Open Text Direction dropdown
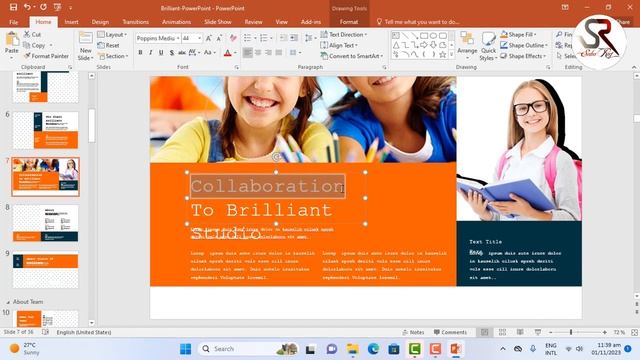This screenshot has height=360, width=640. pos(344,35)
